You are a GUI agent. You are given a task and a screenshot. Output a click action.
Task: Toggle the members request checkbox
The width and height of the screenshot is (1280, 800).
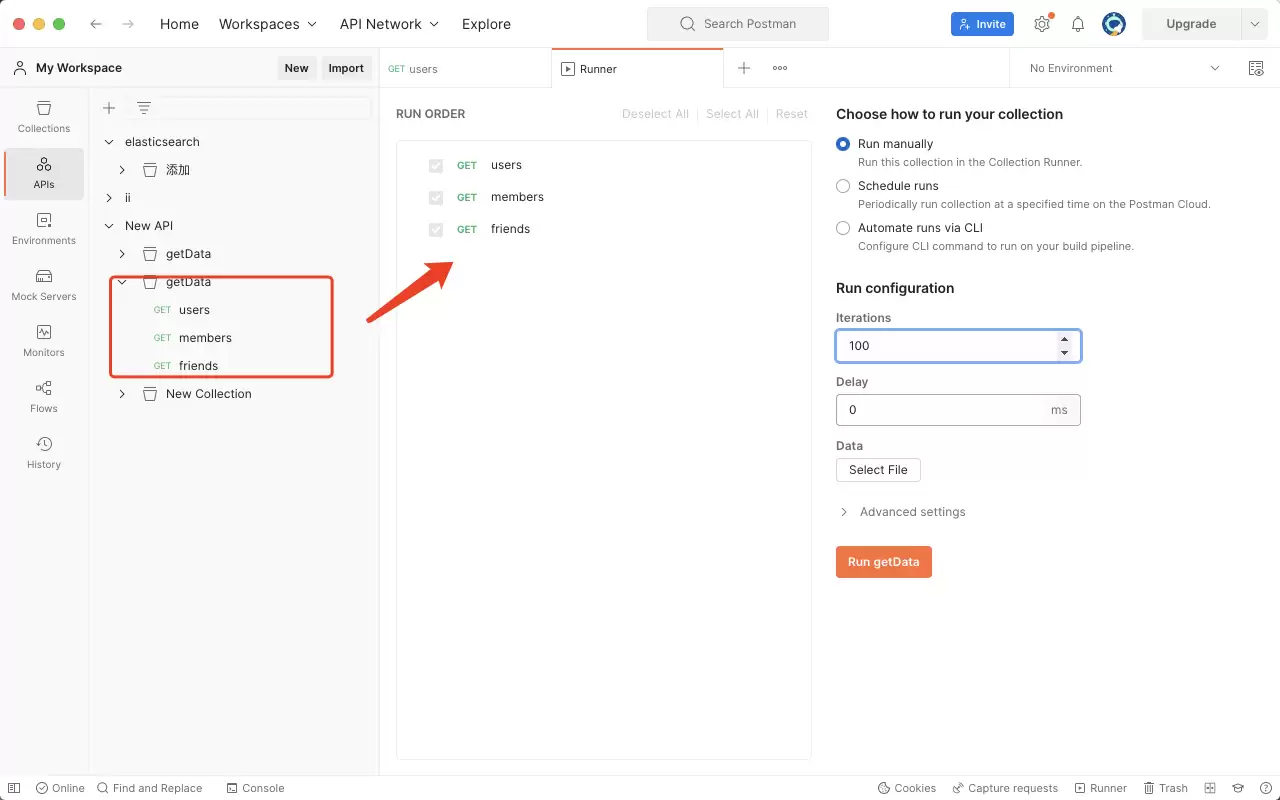436,197
